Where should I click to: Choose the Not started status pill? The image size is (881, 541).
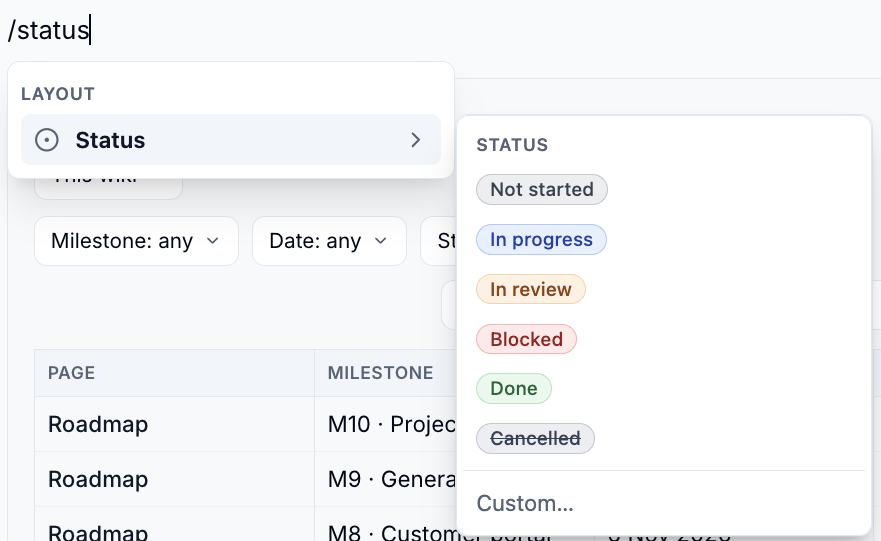[542, 189]
